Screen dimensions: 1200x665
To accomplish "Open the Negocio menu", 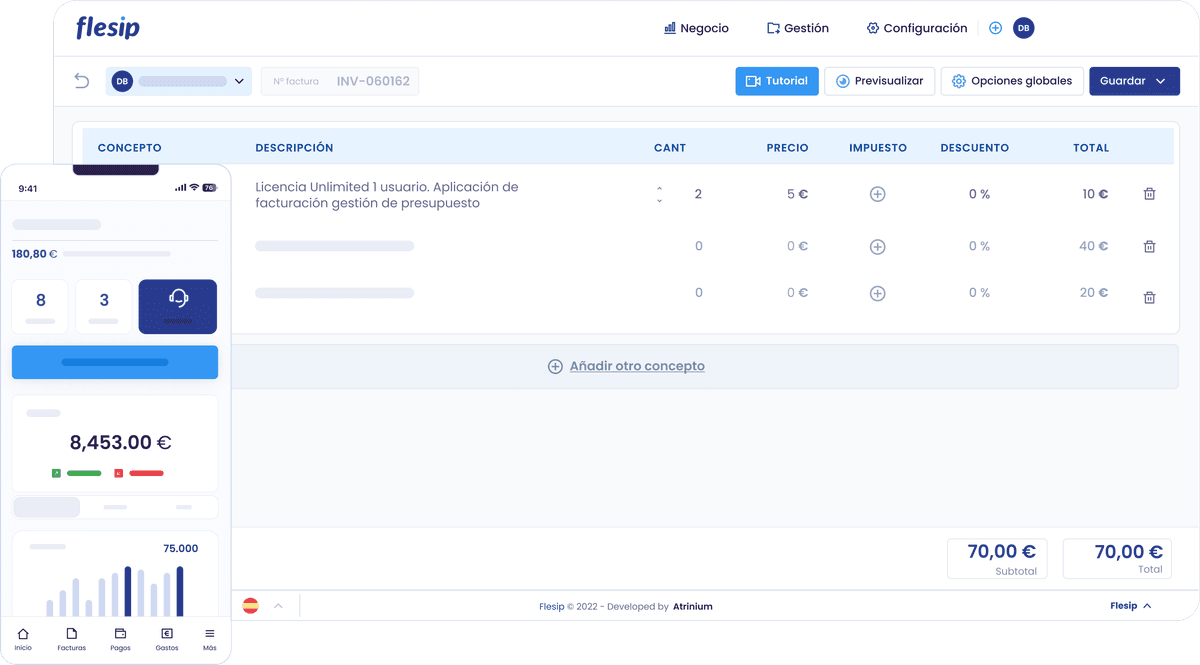I will pos(696,28).
